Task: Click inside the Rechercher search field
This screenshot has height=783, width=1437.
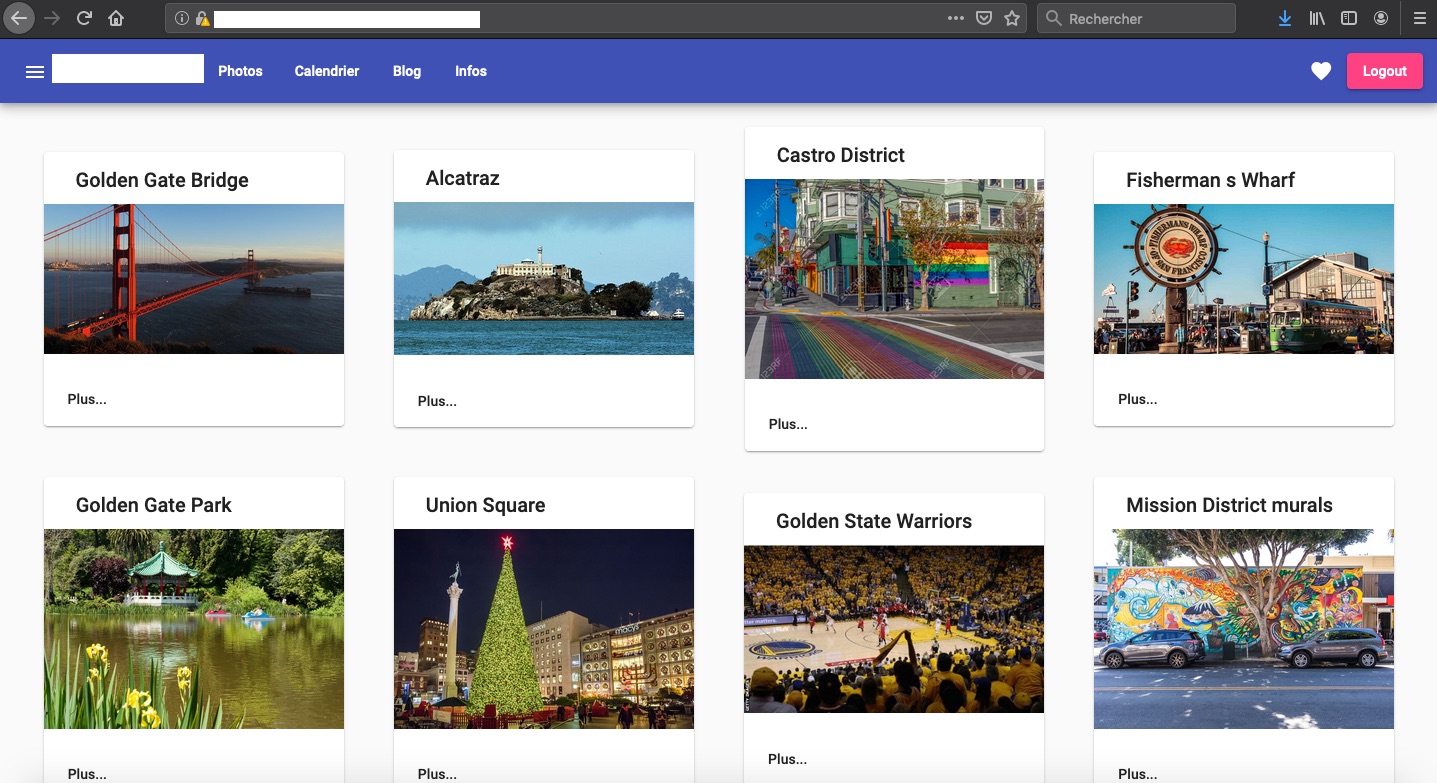Action: (1136, 17)
